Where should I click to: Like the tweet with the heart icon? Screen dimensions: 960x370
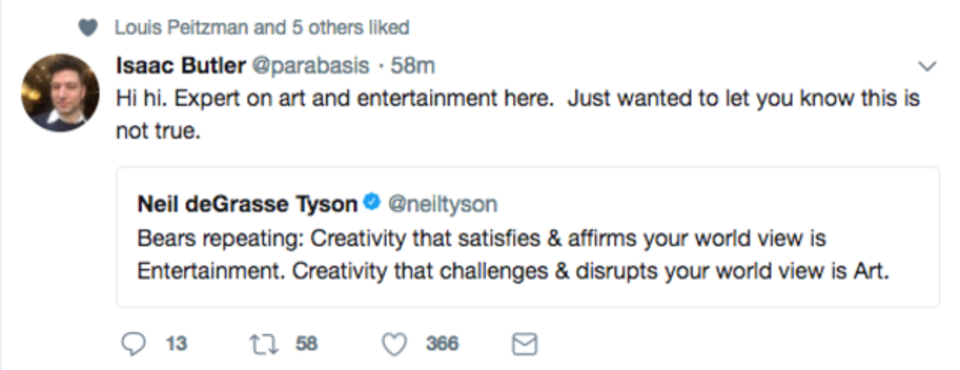(394, 345)
